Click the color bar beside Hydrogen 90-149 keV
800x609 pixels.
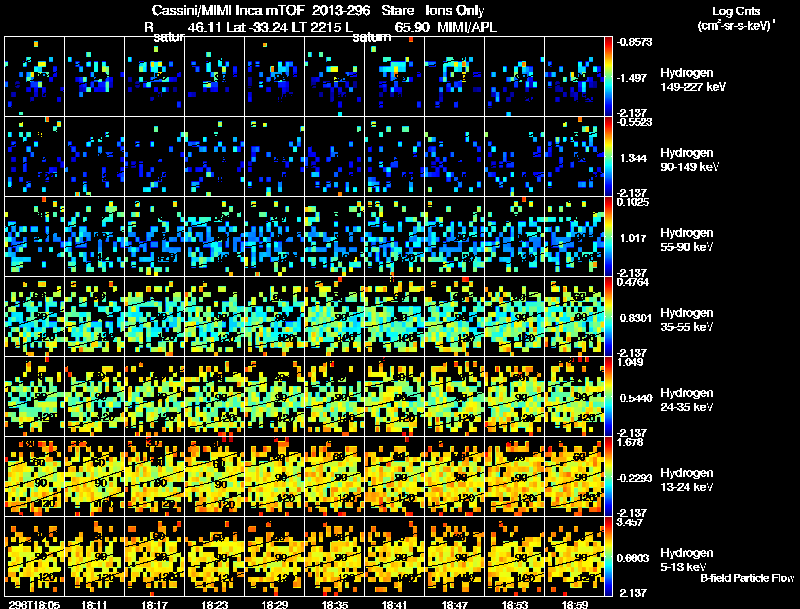[x=608, y=157]
